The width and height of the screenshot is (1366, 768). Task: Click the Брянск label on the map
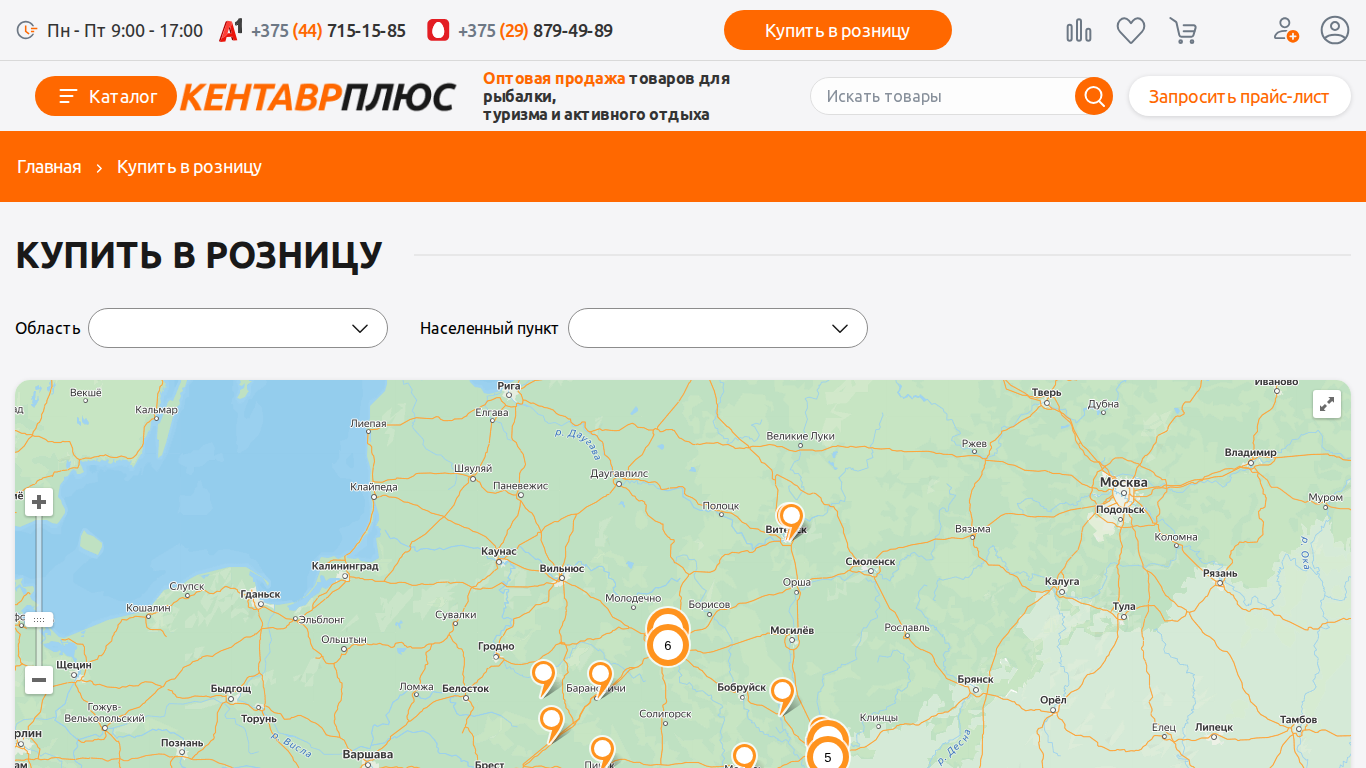pyautogui.click(x=975, y=679)
